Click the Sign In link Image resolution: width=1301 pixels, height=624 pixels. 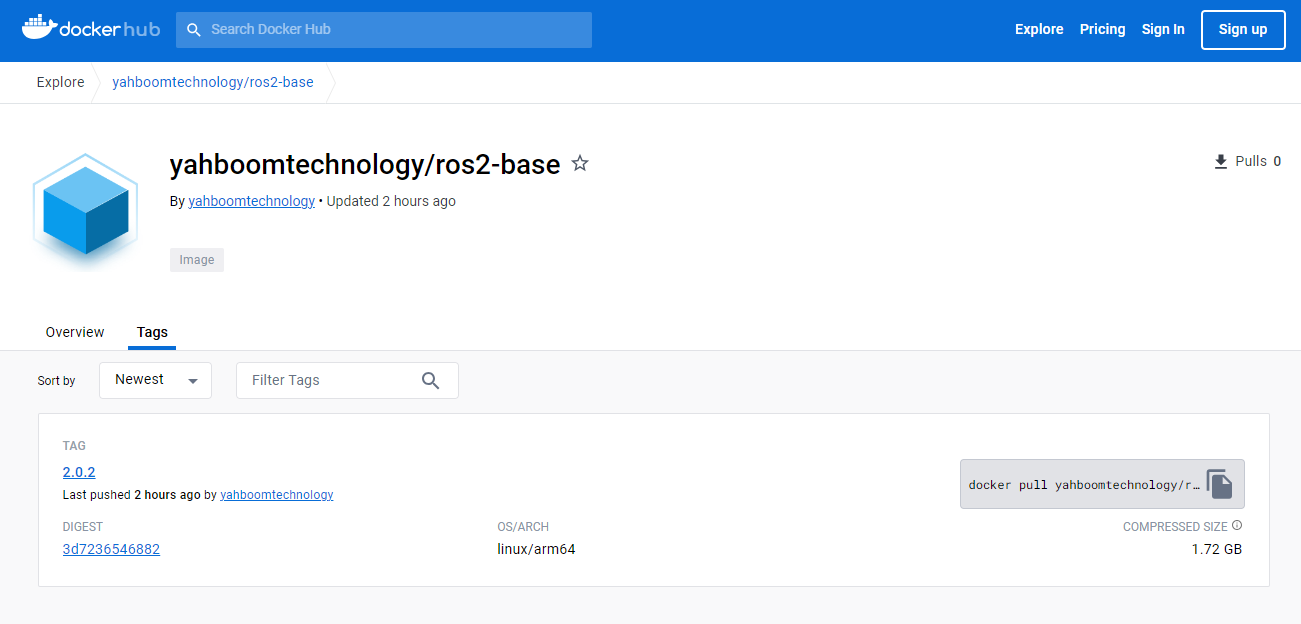[x=1163, y=30]
